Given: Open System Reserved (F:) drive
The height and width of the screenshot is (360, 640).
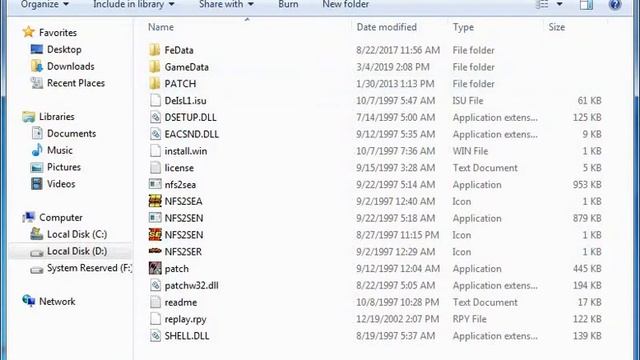Looking at the screenshot, I should coord(90,268).
